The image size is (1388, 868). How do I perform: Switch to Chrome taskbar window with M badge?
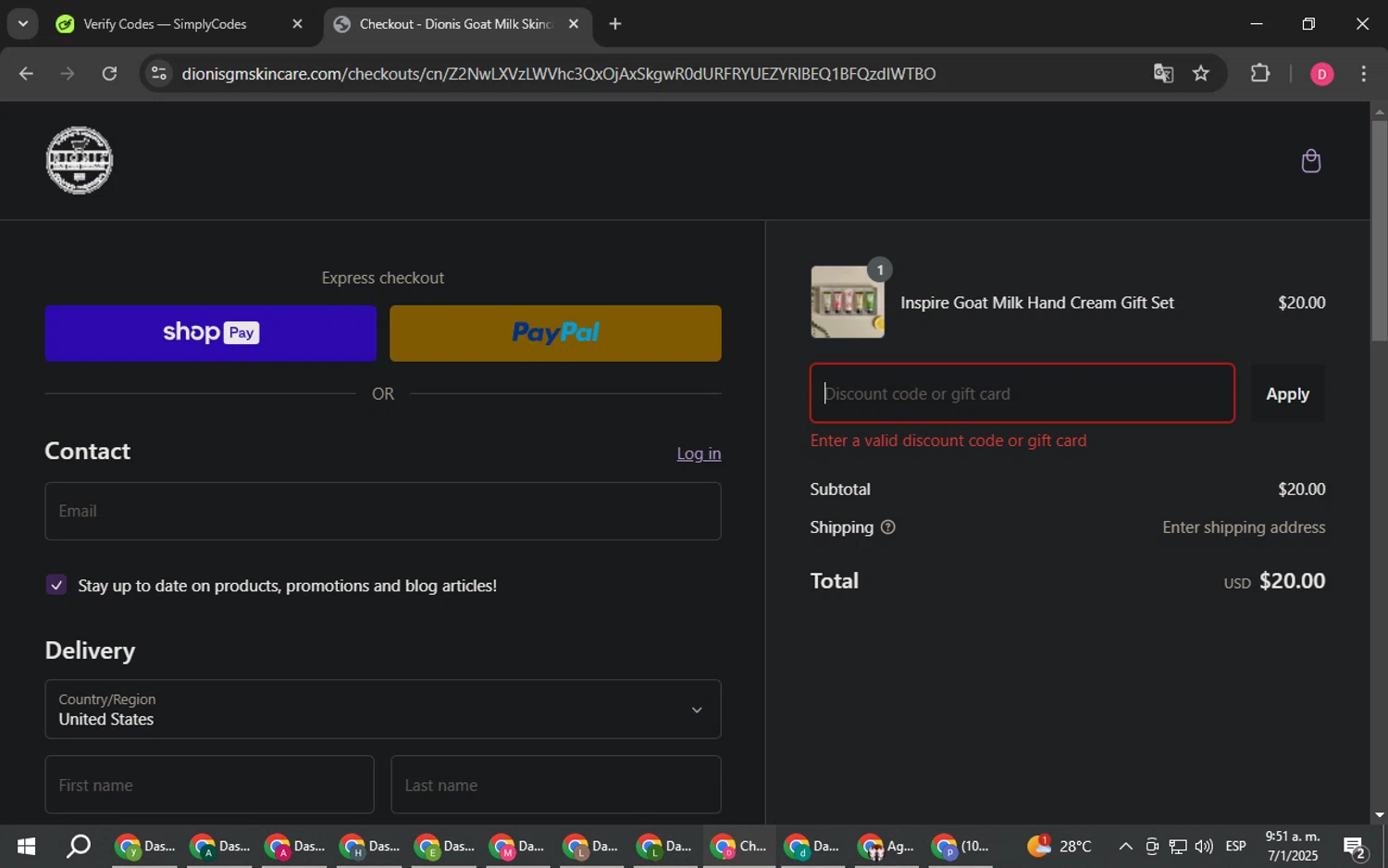[516, 846]
